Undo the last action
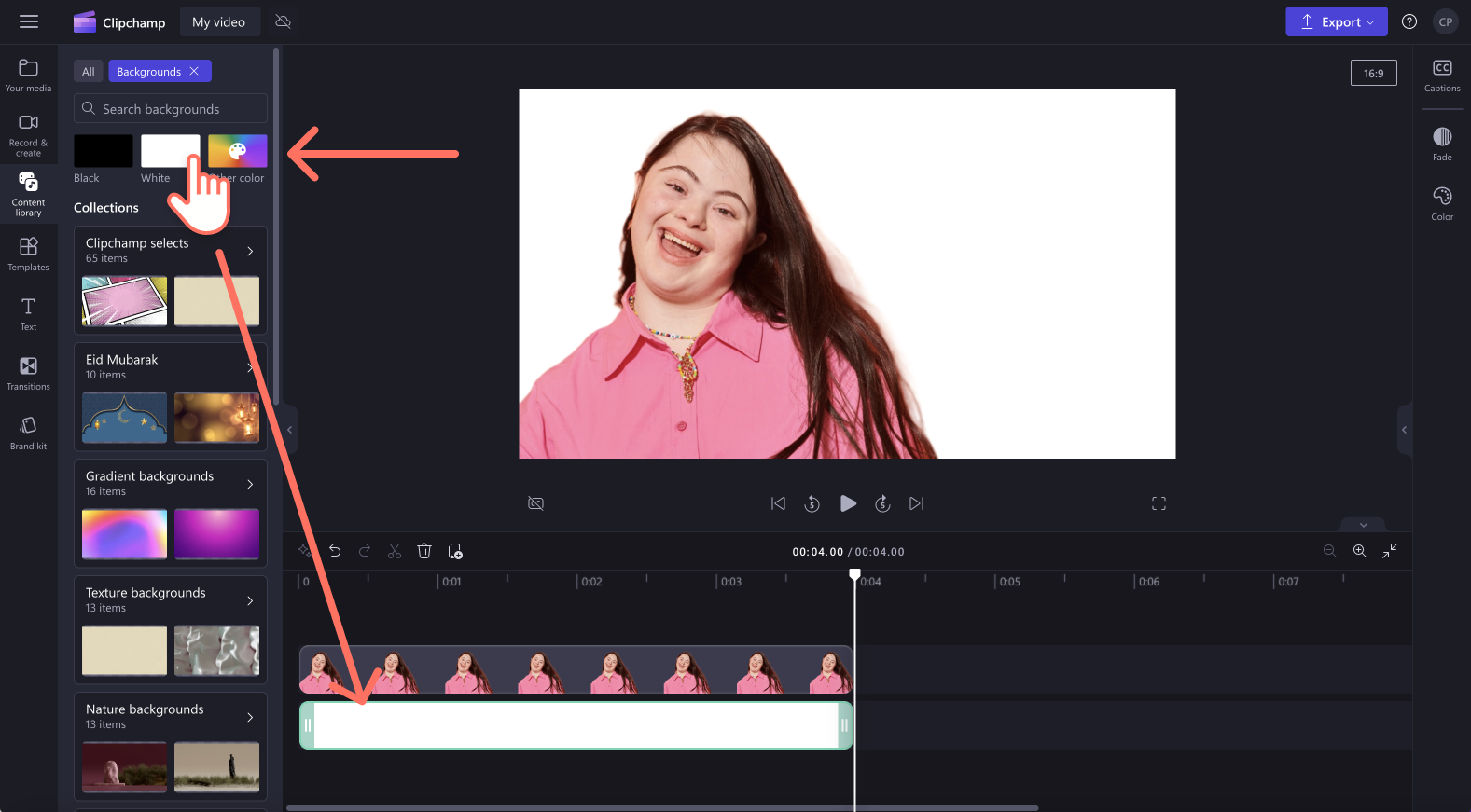 335,551
